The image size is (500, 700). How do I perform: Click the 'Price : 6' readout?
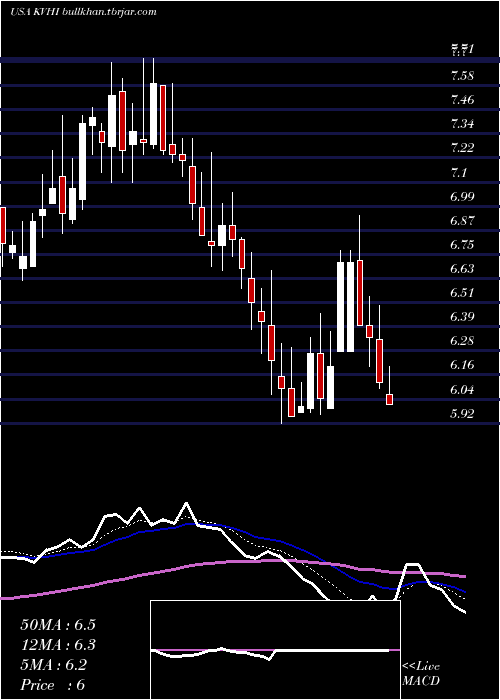pyautogui.click(x=53, y=685)
